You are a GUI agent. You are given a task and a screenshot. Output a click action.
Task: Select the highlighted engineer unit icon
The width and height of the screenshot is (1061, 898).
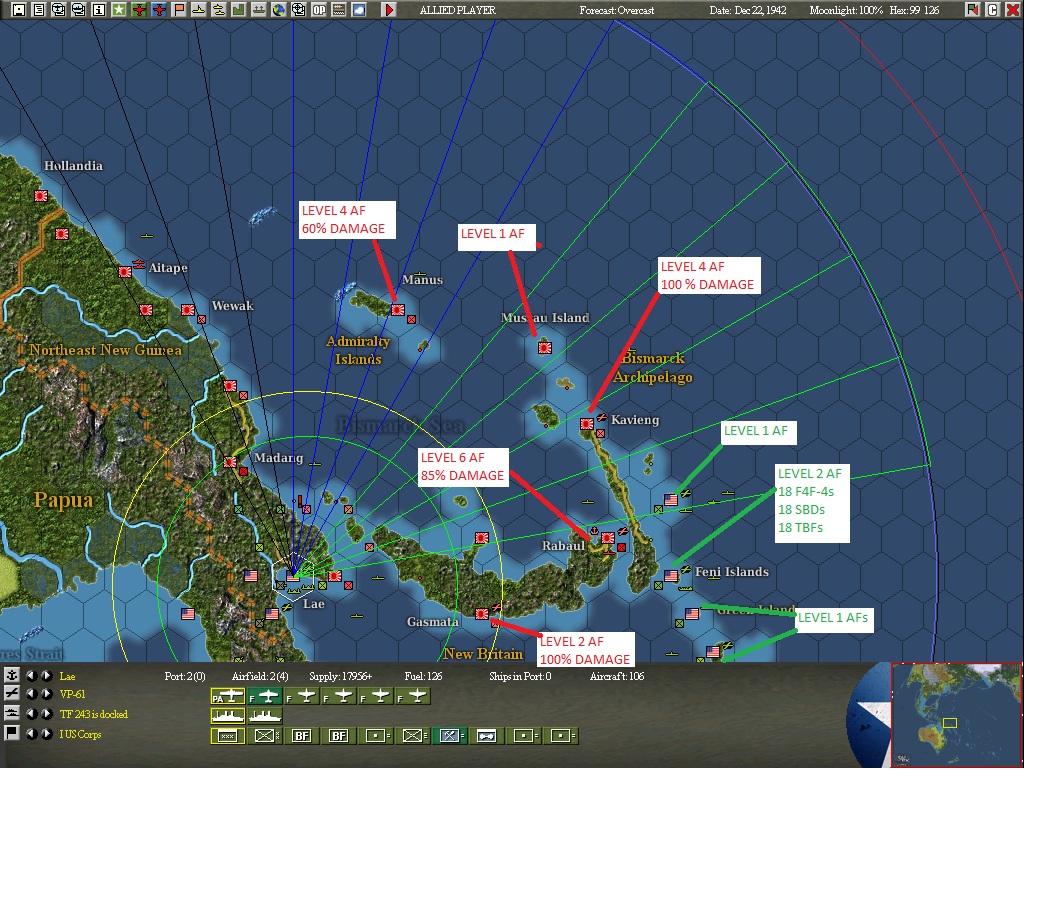point(450,736)
